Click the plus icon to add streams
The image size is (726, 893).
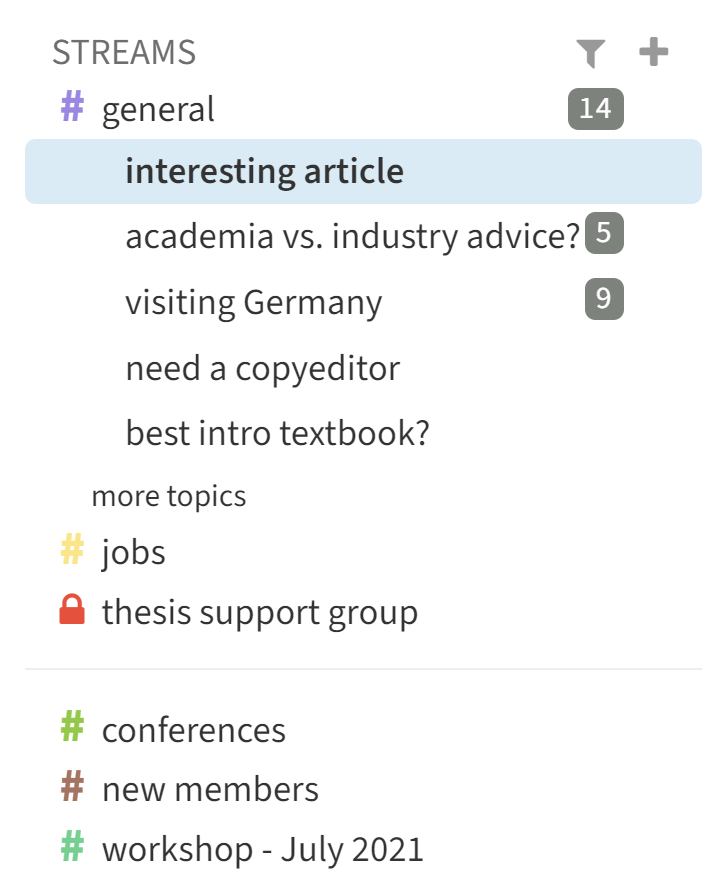click(x=653, y=52)
